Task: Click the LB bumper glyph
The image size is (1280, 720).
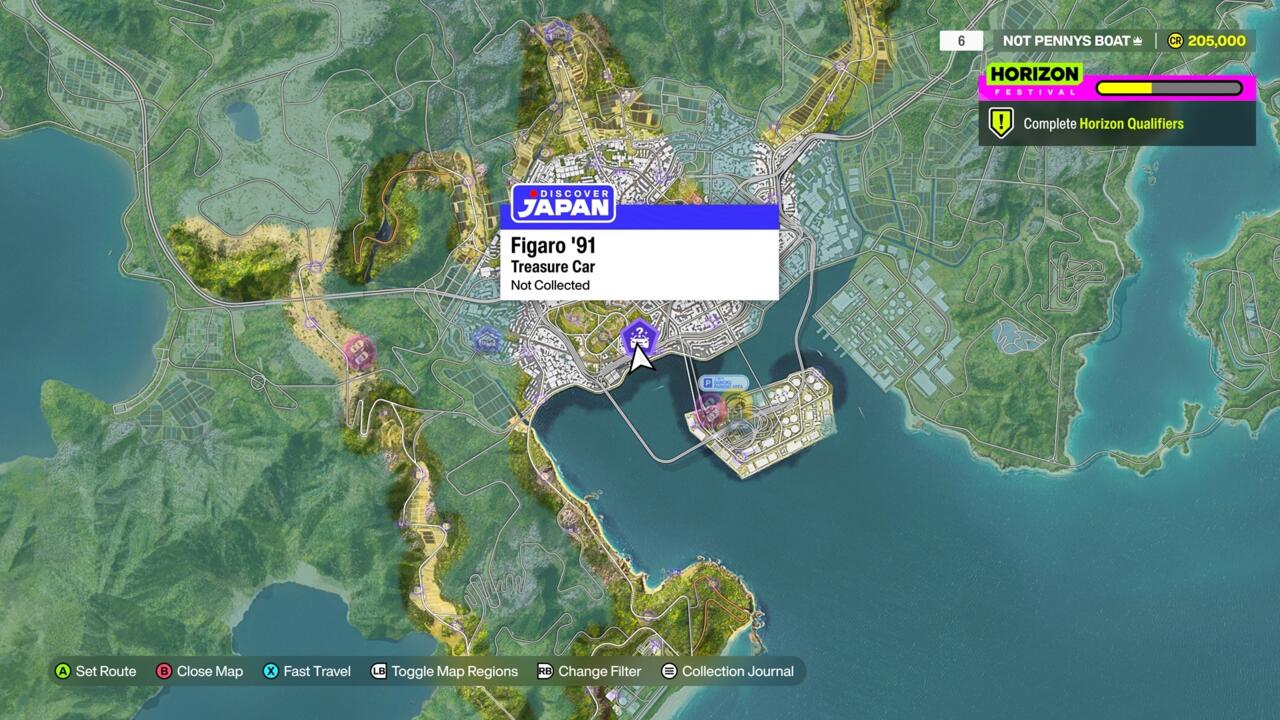Action: pyautogui.click(x=378, y=671)
